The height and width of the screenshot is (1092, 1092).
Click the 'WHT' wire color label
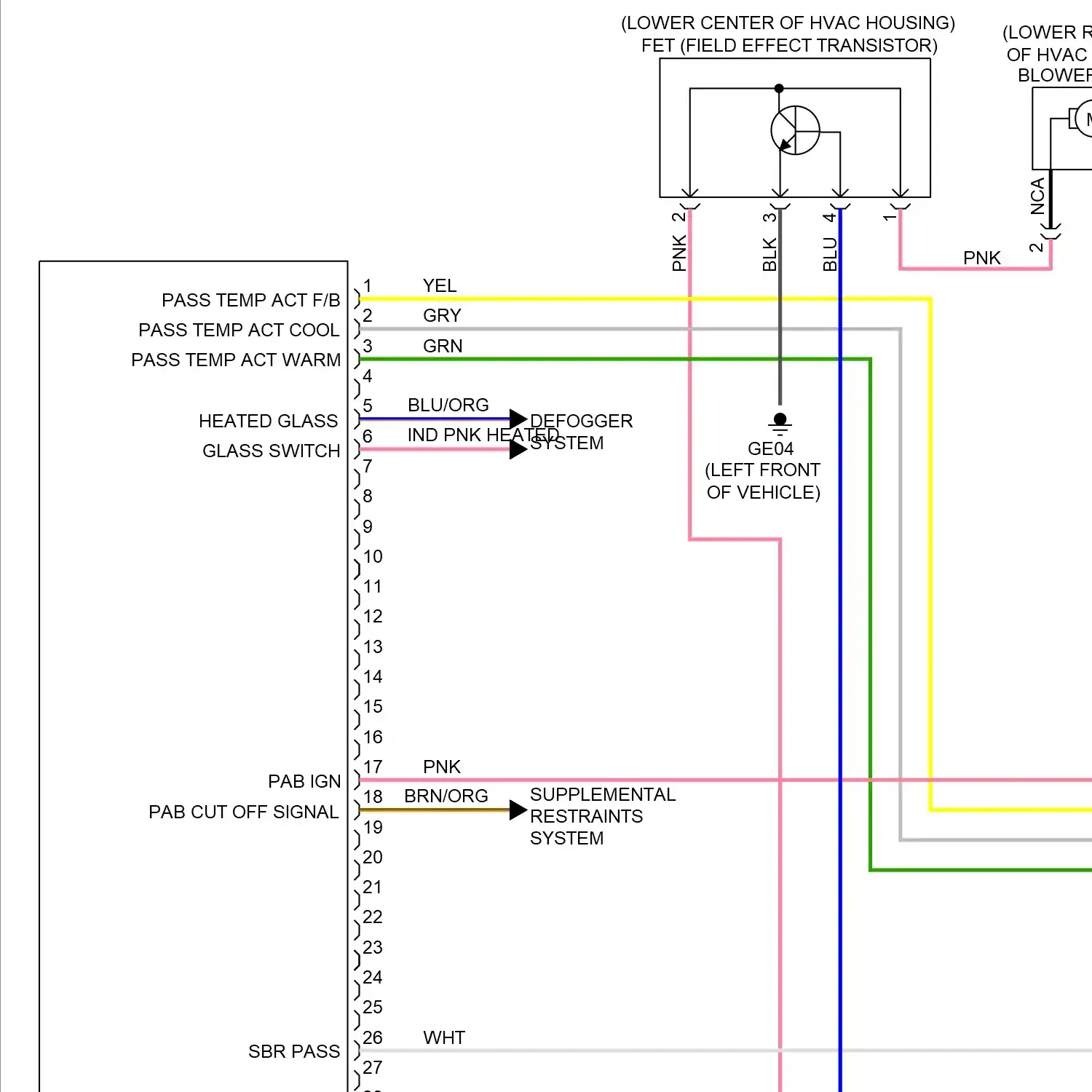click(x=444, y=1037)
